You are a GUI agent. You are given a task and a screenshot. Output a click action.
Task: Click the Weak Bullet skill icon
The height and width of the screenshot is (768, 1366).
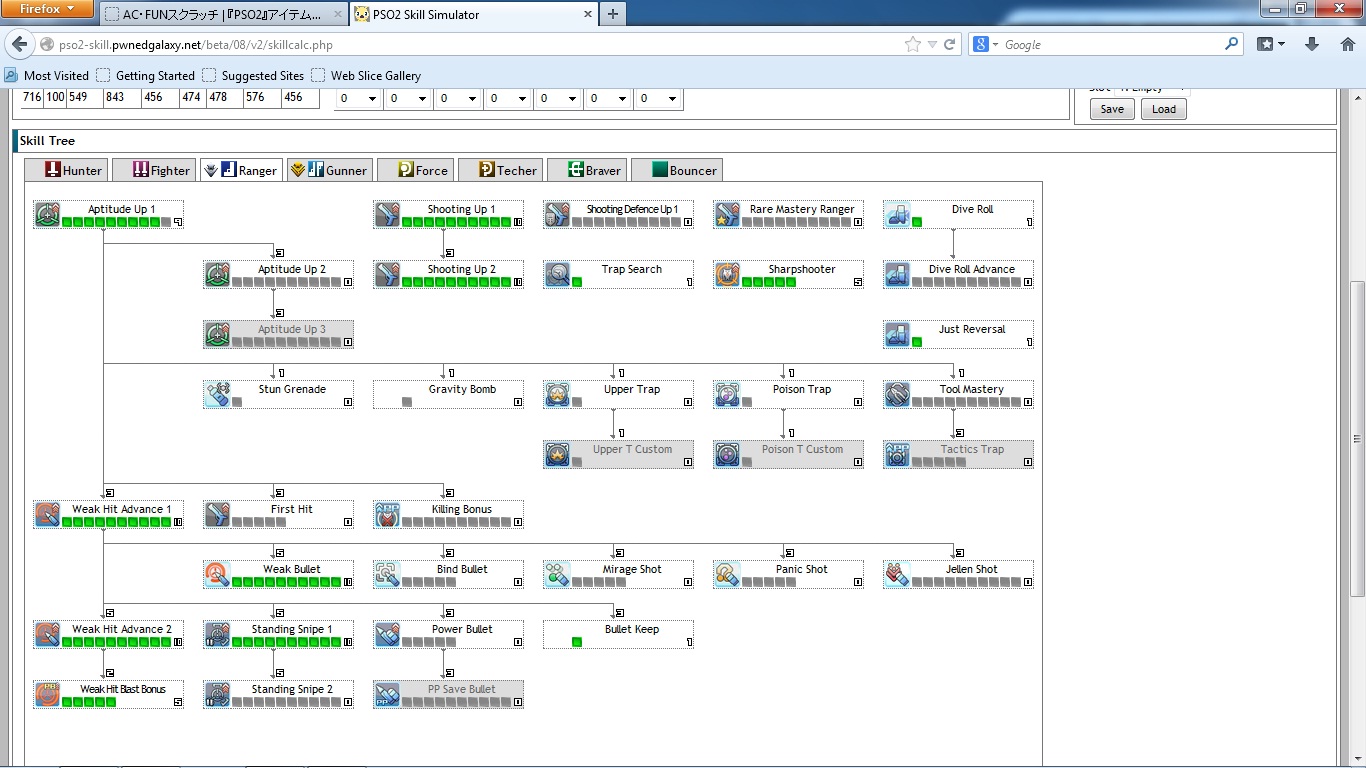[x=217, y=575]
